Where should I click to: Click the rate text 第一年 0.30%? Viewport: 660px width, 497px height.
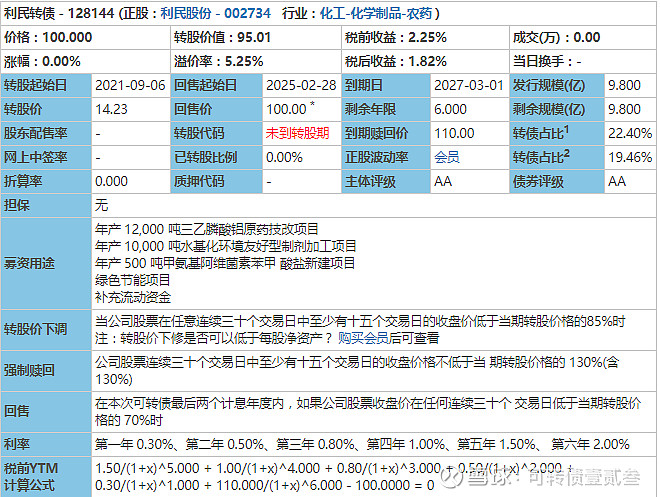(x=134, y=444)
